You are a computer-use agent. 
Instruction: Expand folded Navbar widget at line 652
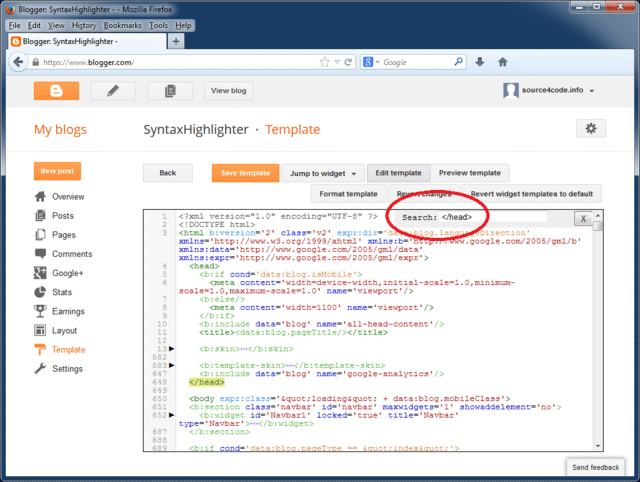coord(171,415)
